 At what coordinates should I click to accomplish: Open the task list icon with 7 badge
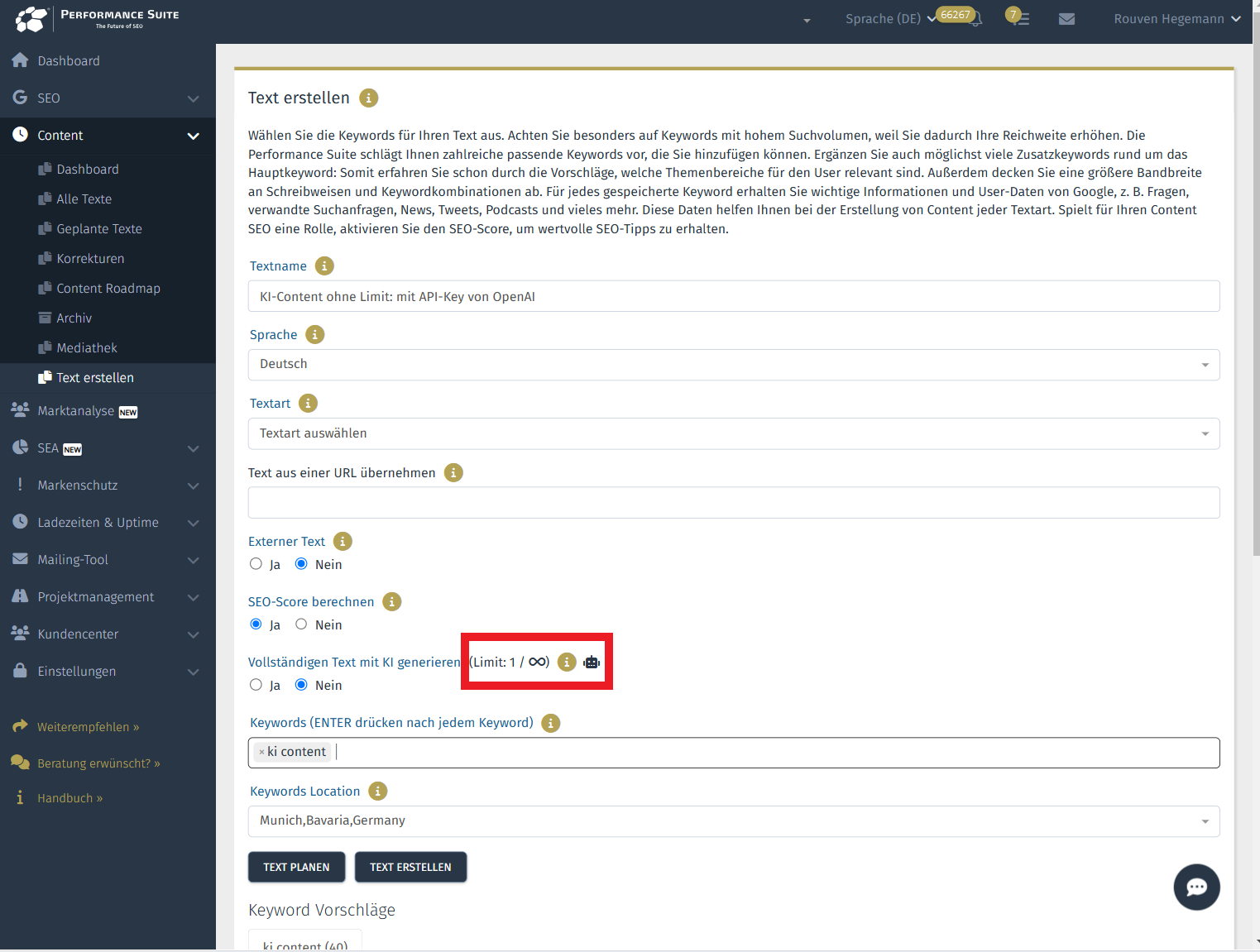tap(1021, 18)
